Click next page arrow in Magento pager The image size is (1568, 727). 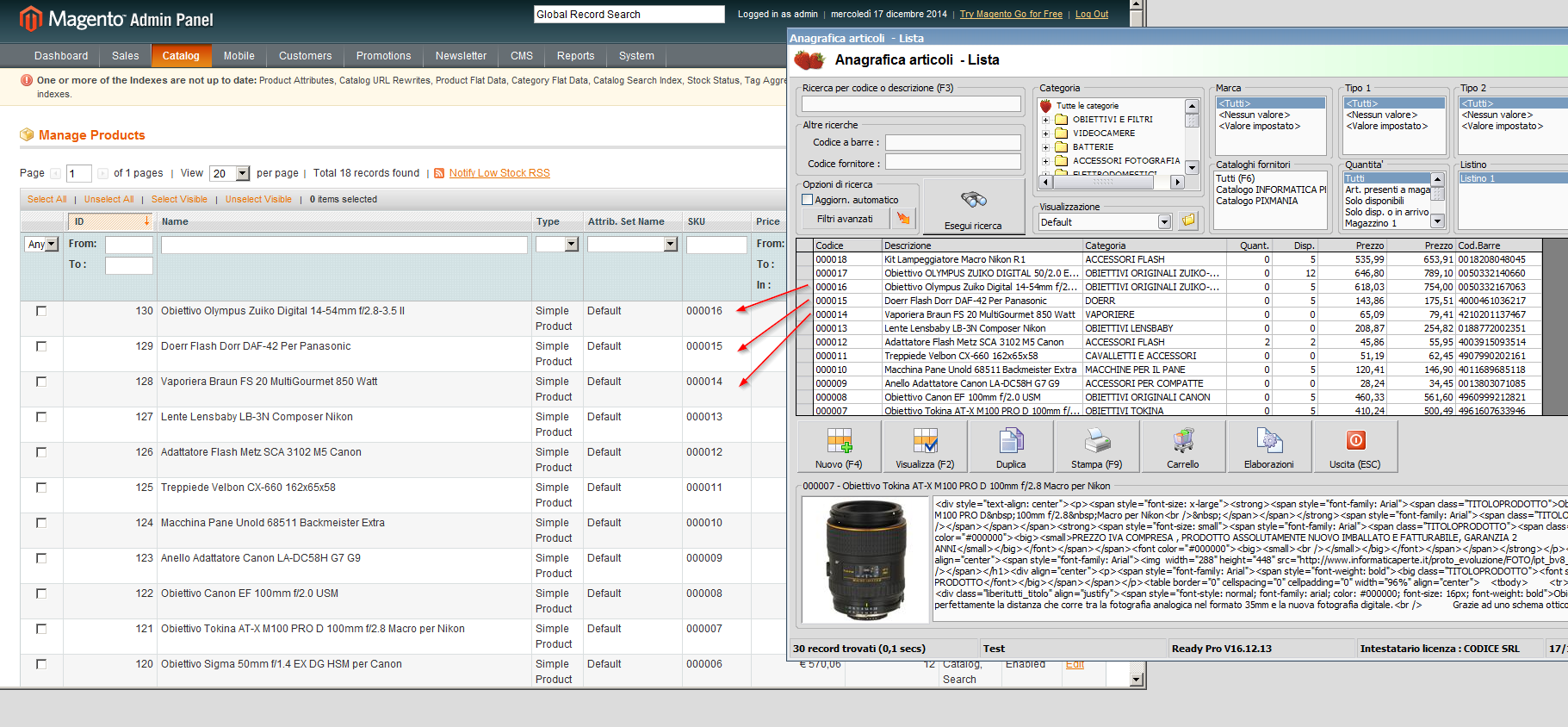[x=103, y=173]
